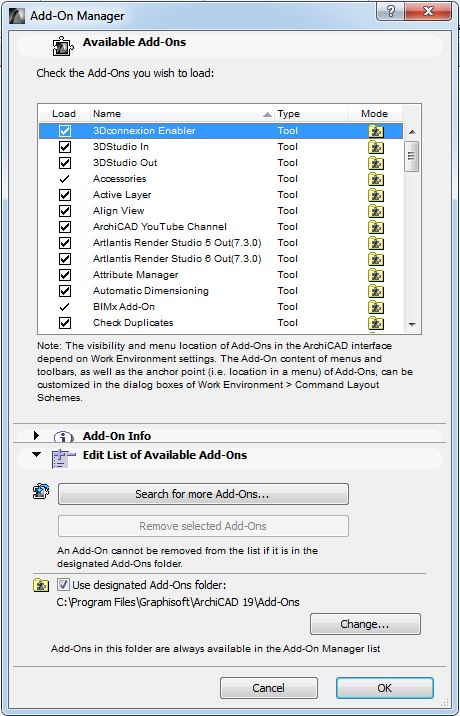Select the Attribute Manager add-on name
The image size is (460, 716).
[136, 274]
